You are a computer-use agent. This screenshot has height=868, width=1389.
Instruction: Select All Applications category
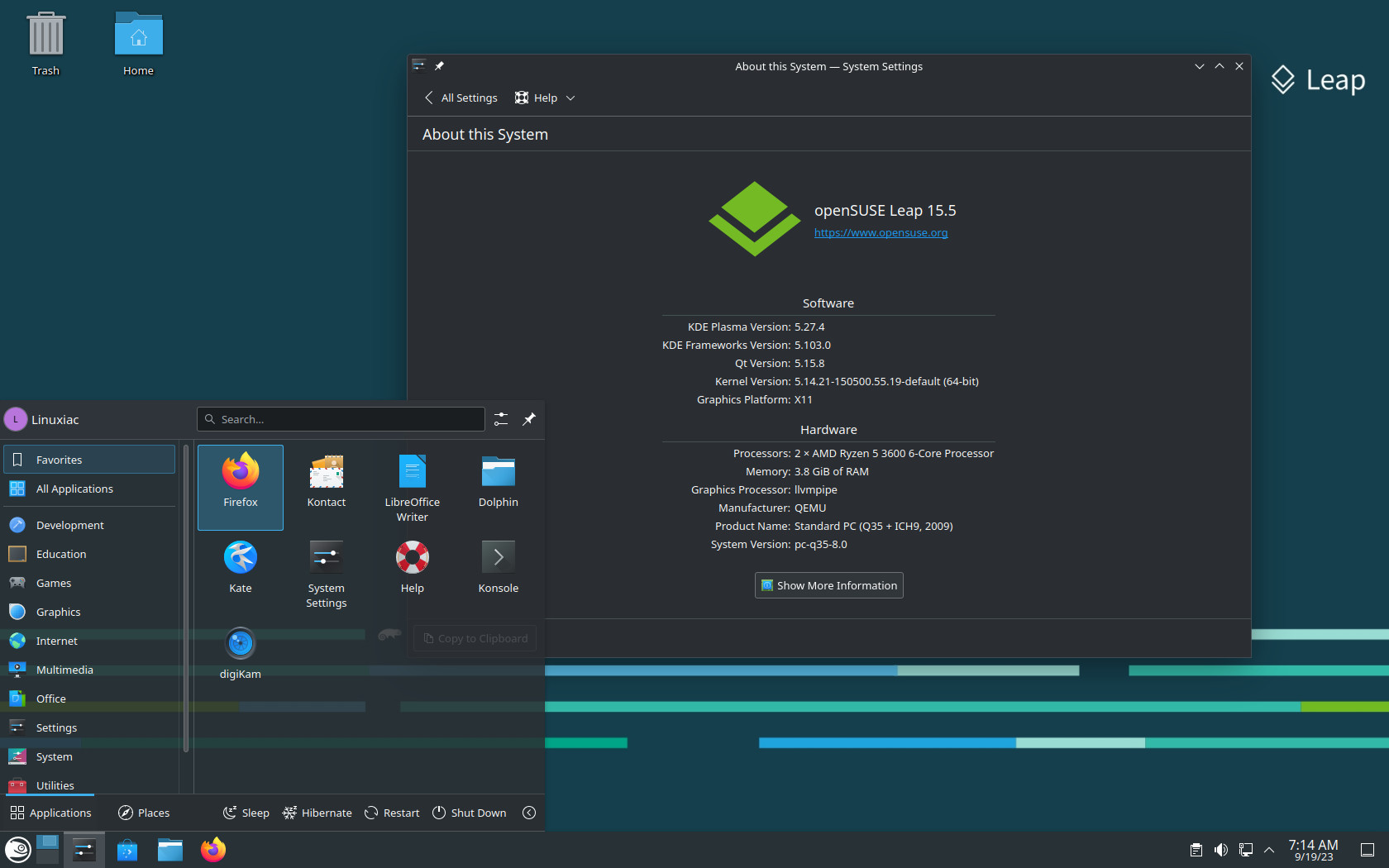point(89,489)
